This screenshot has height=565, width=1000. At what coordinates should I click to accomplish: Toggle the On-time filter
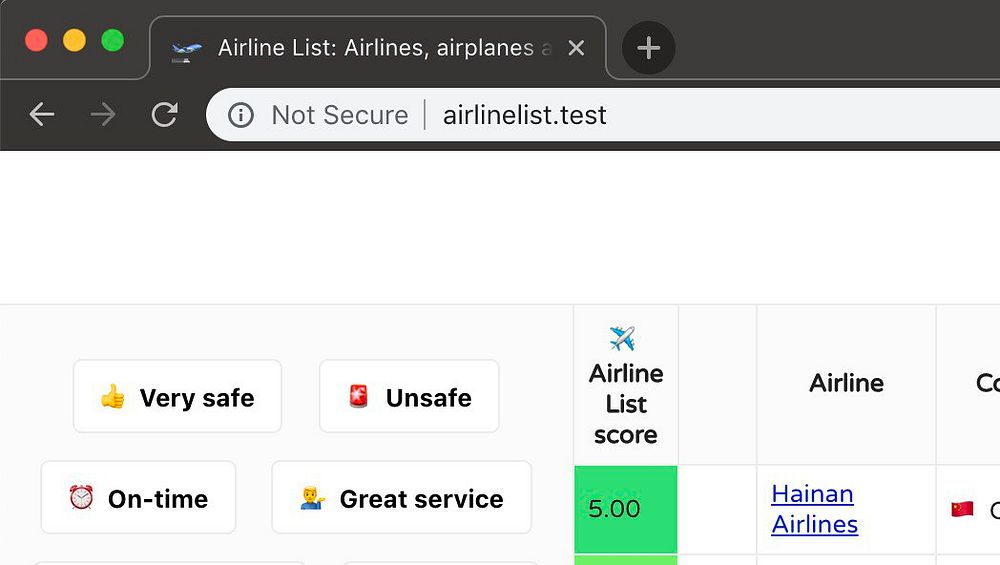coord(138,498)
